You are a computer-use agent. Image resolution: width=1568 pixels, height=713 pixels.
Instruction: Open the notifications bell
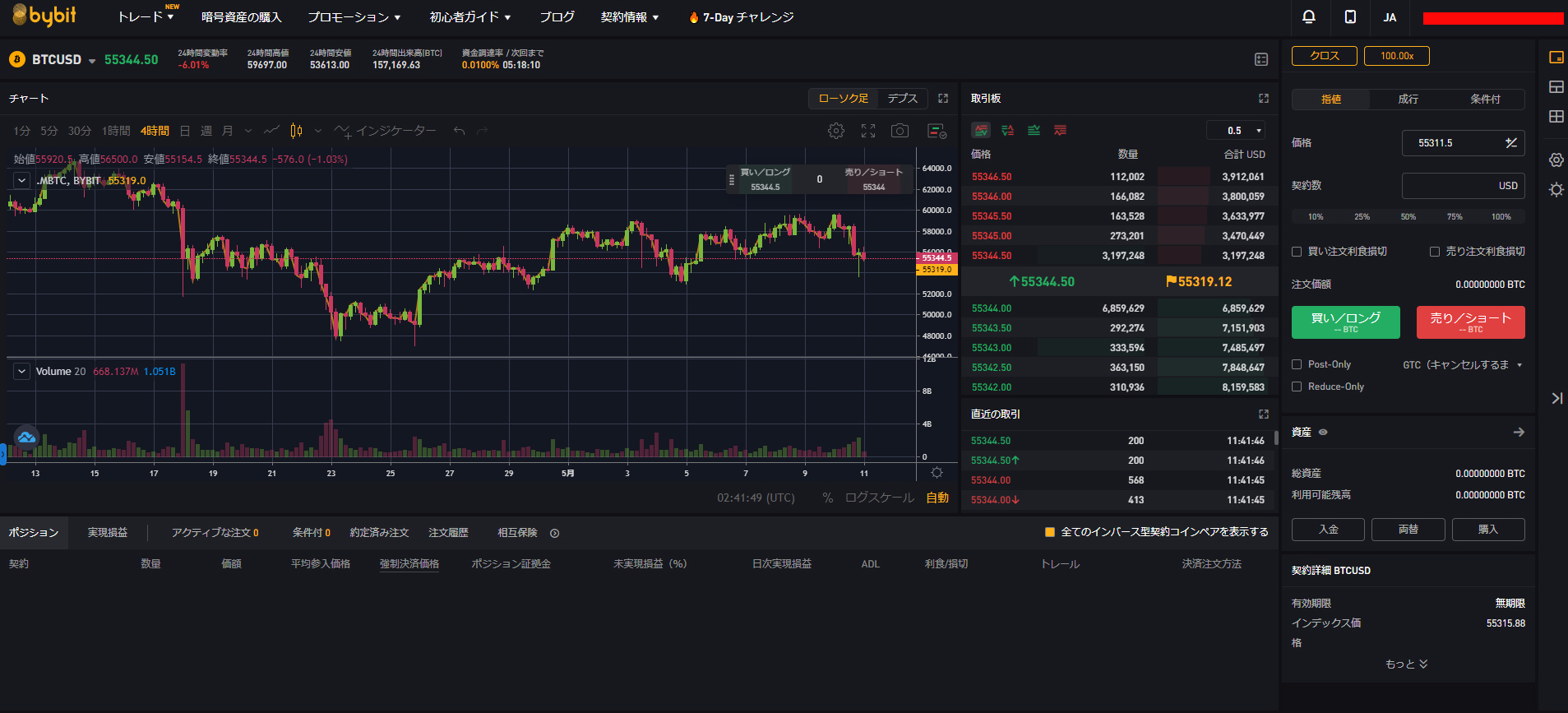tap(1309, 16)
